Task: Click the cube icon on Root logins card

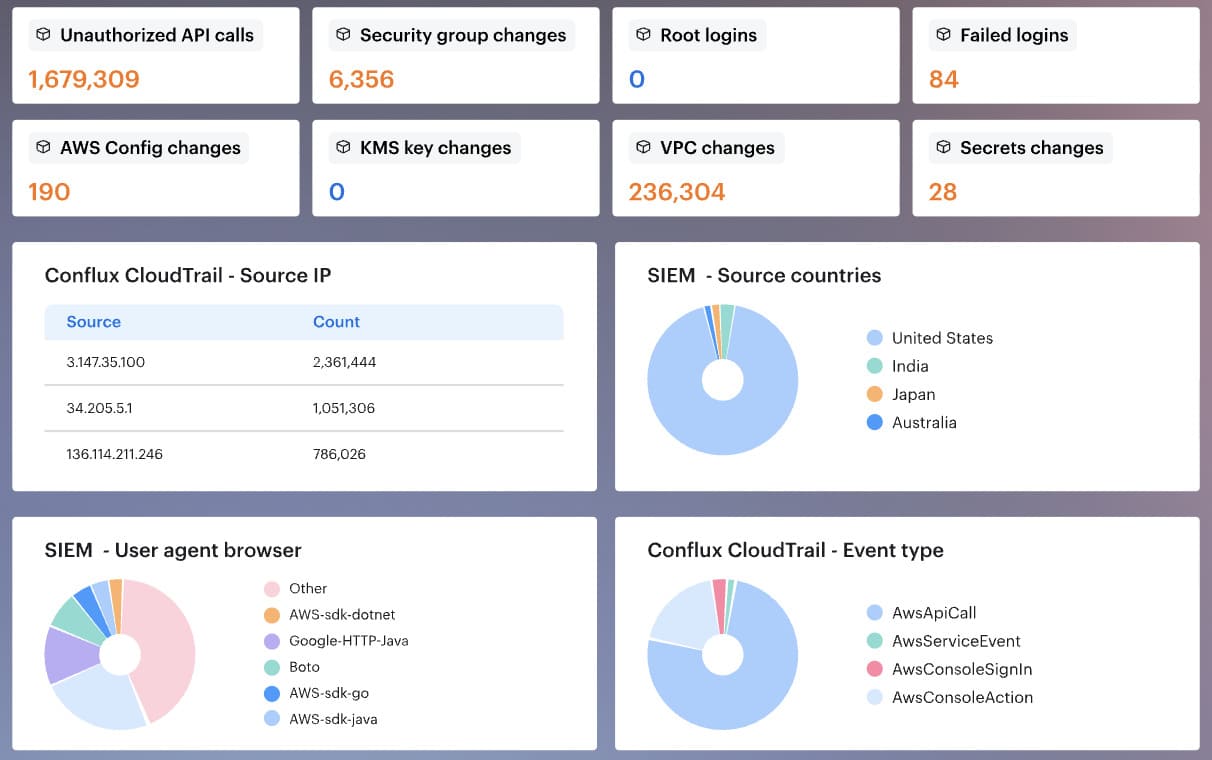Action: tap(643, 35)
